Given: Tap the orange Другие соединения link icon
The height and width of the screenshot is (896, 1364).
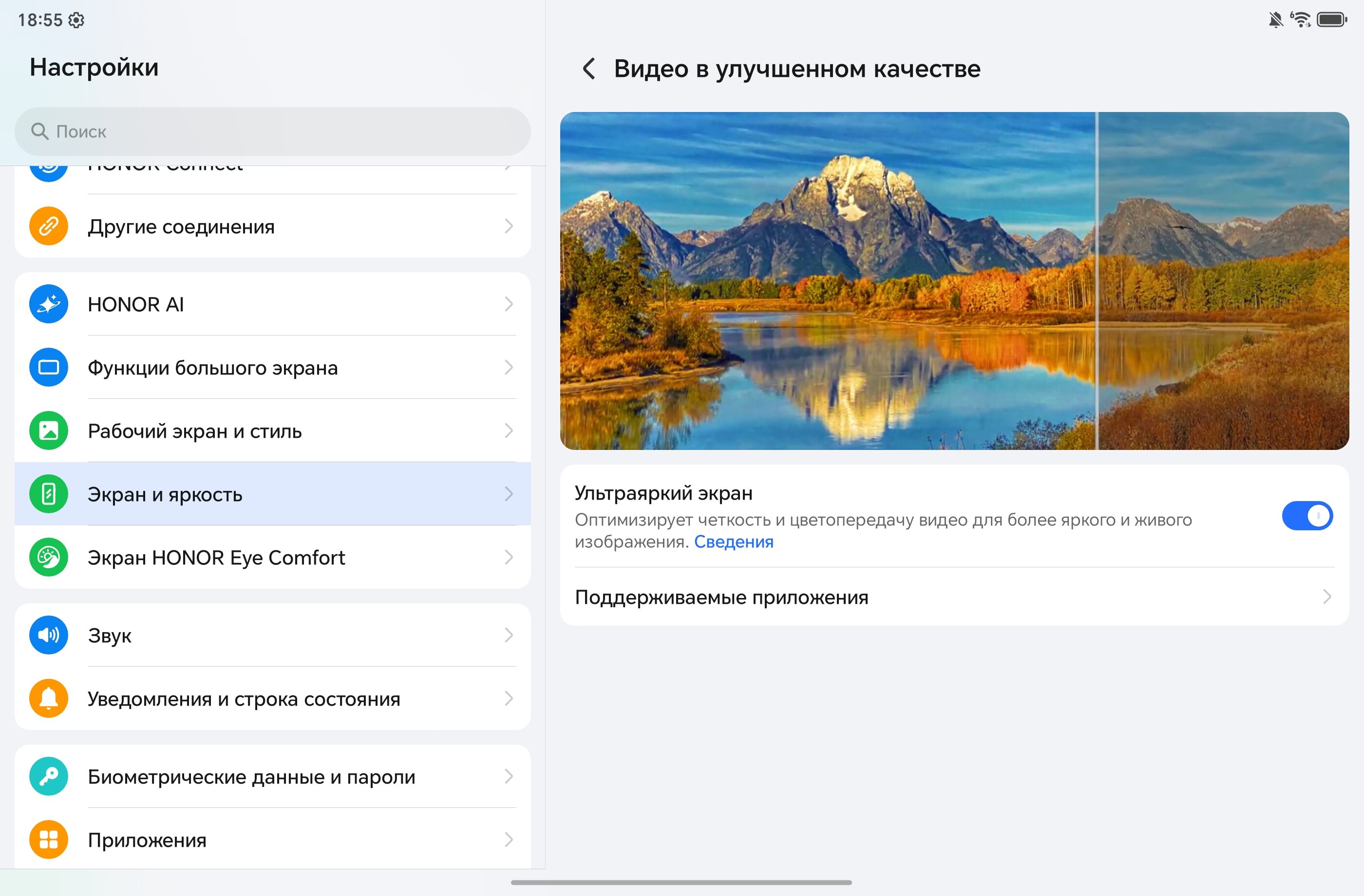Looking at the screenshot, I should (49, 226).
